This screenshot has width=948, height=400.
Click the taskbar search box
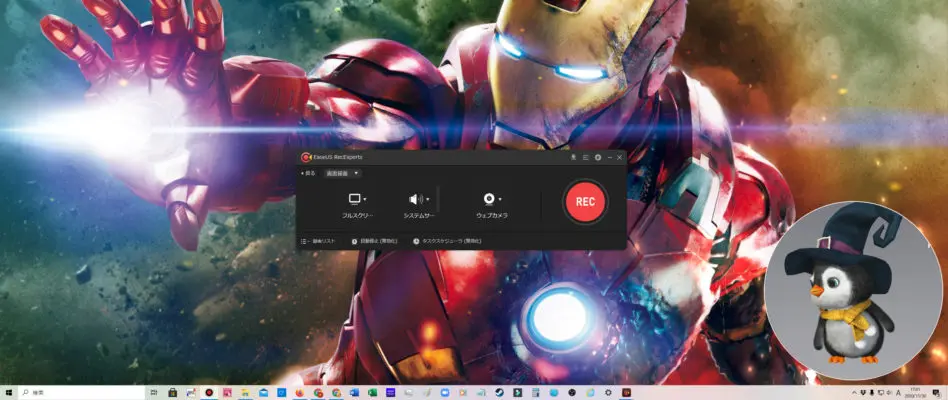[80, 393]
